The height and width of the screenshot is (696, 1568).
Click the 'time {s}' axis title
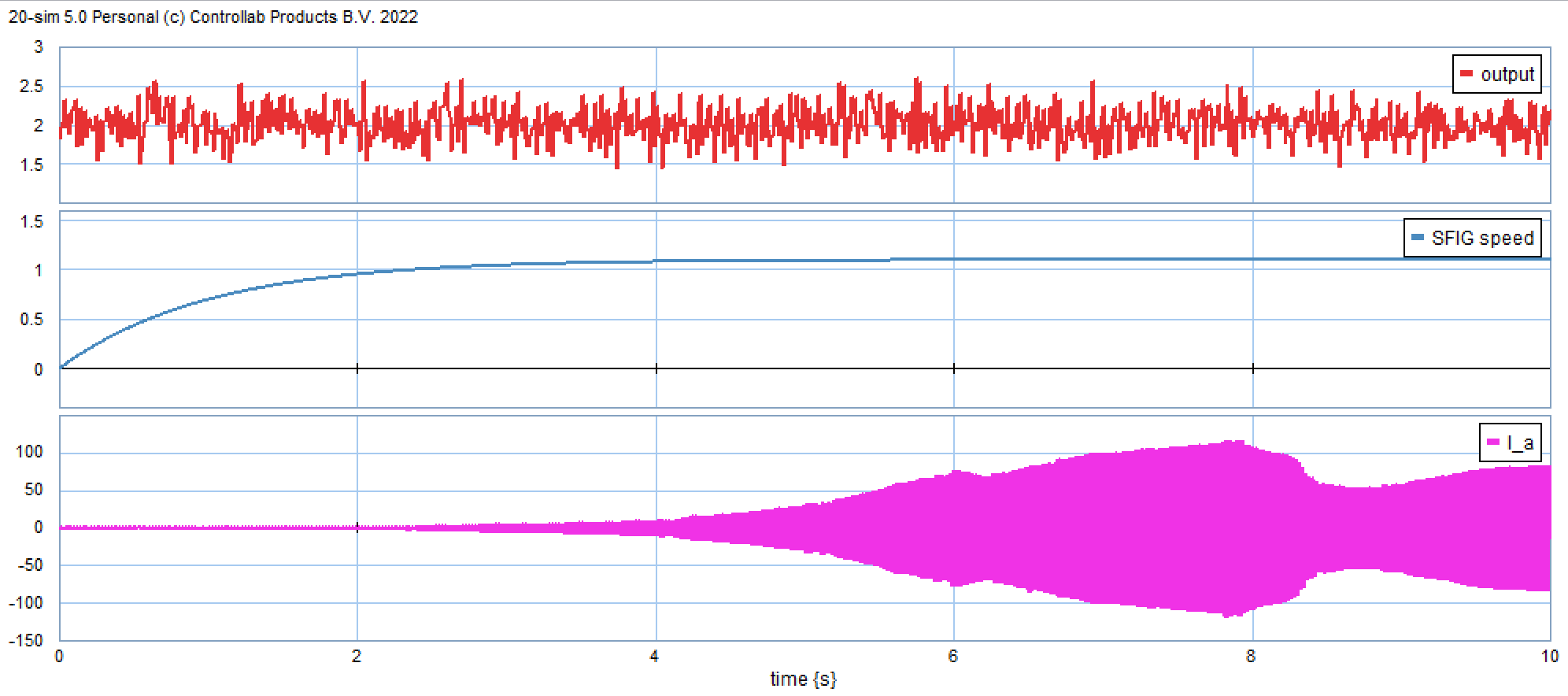803,679
